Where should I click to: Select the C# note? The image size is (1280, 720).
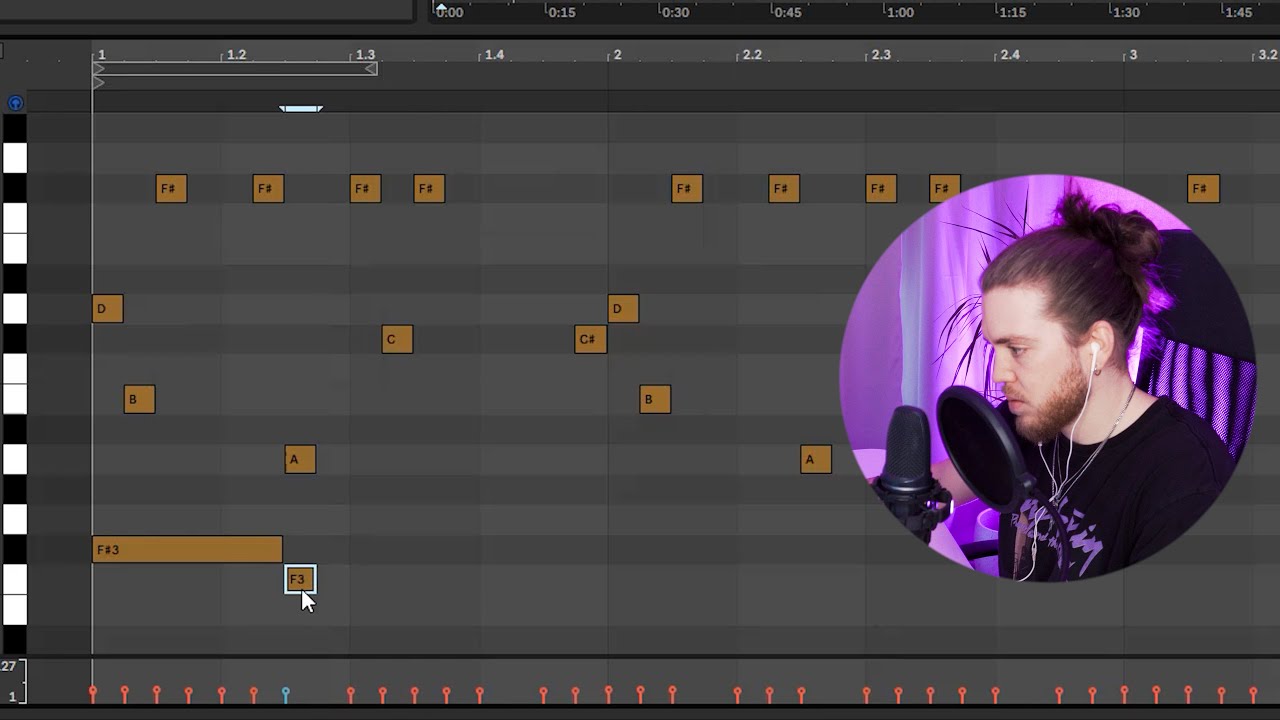[x=591, y=339]
